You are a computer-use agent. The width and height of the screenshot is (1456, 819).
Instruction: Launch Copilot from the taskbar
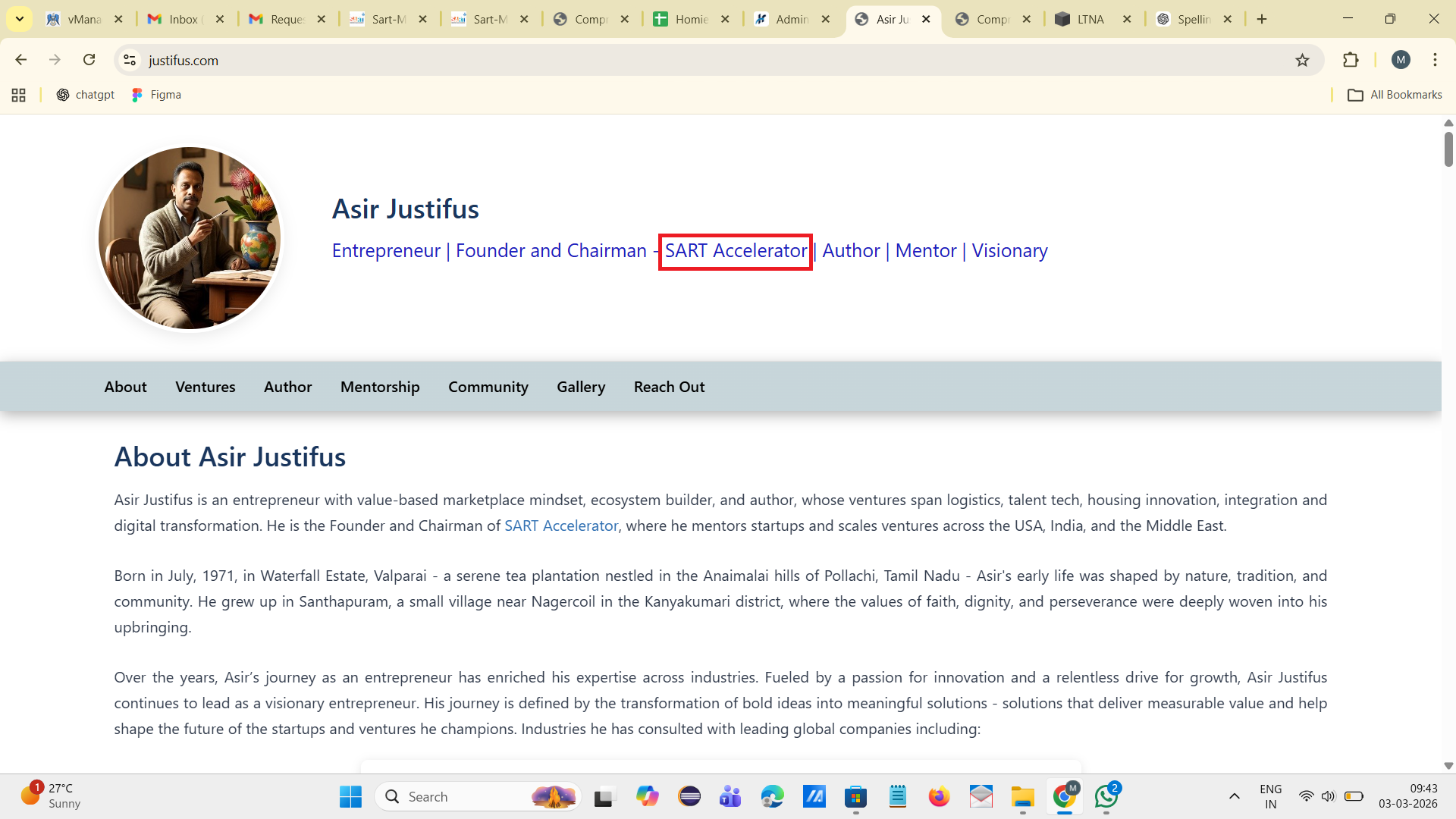pyautogui.click(x=647, y=797)
